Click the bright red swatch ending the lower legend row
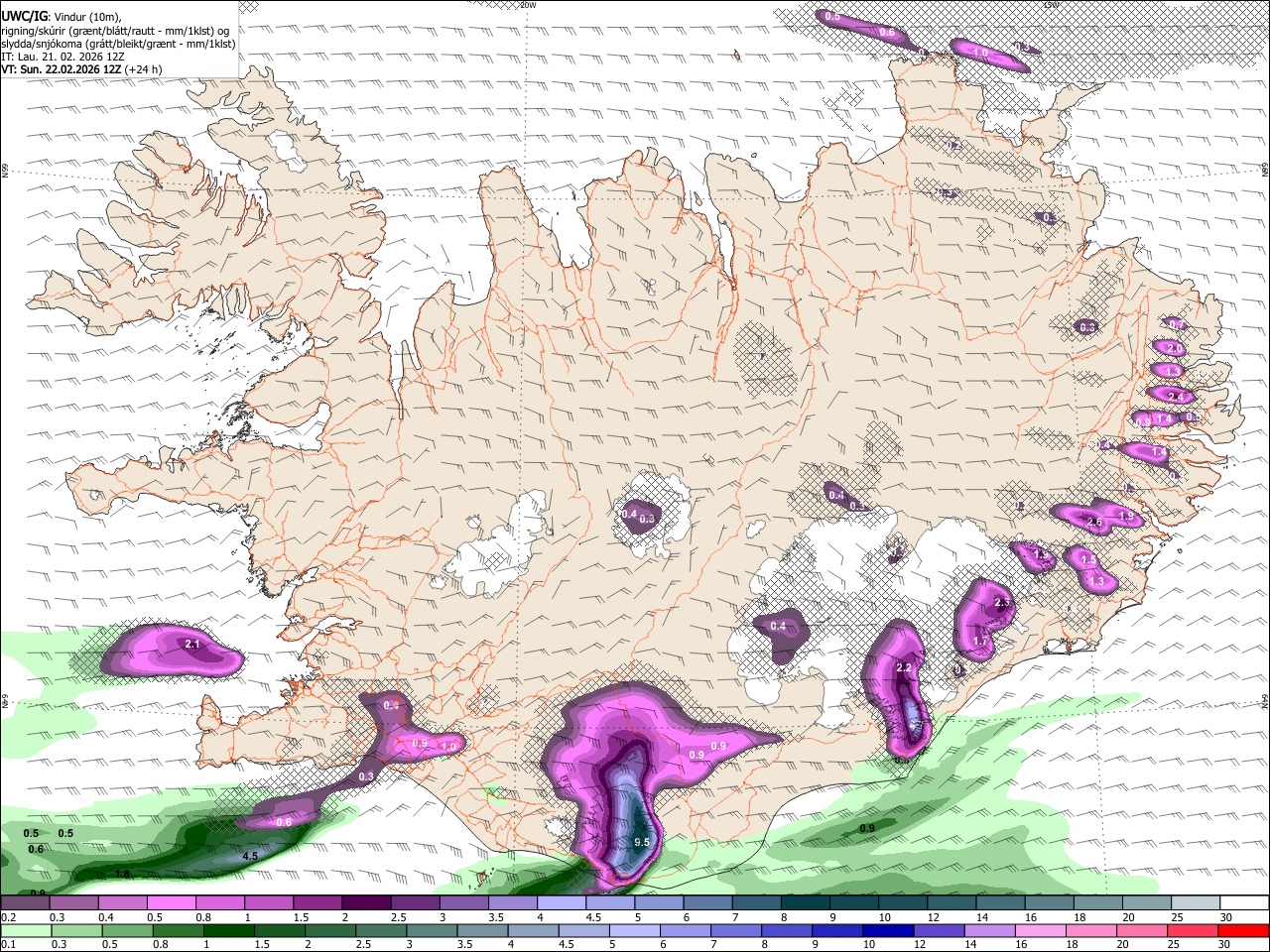1270x952 pixels. [1243, 930]
